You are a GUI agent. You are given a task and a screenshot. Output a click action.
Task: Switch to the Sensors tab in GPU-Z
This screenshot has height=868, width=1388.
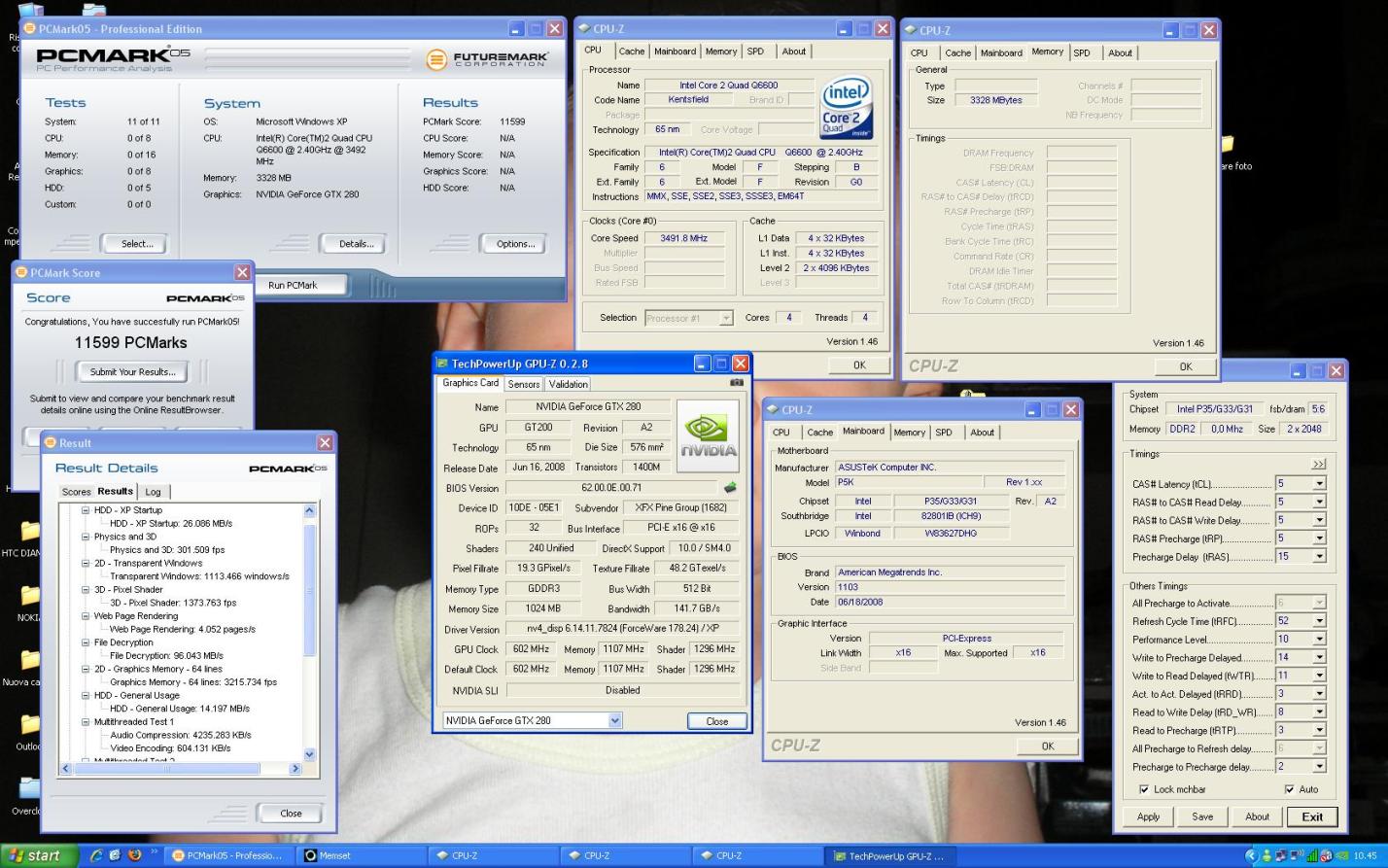tap(524, 384)
